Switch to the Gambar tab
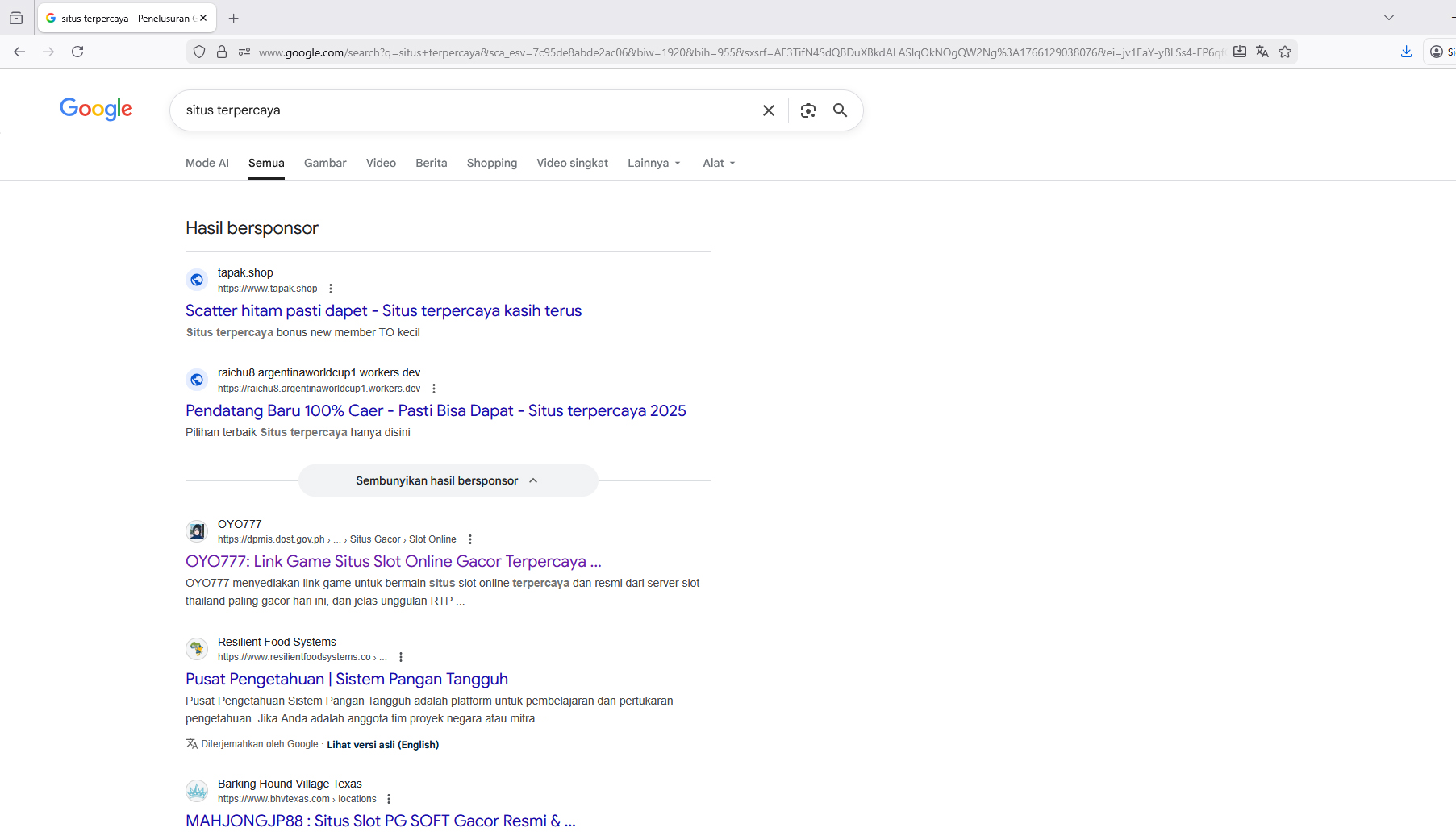Screen dimensions: 1456x836 click(x=325, y=163)
